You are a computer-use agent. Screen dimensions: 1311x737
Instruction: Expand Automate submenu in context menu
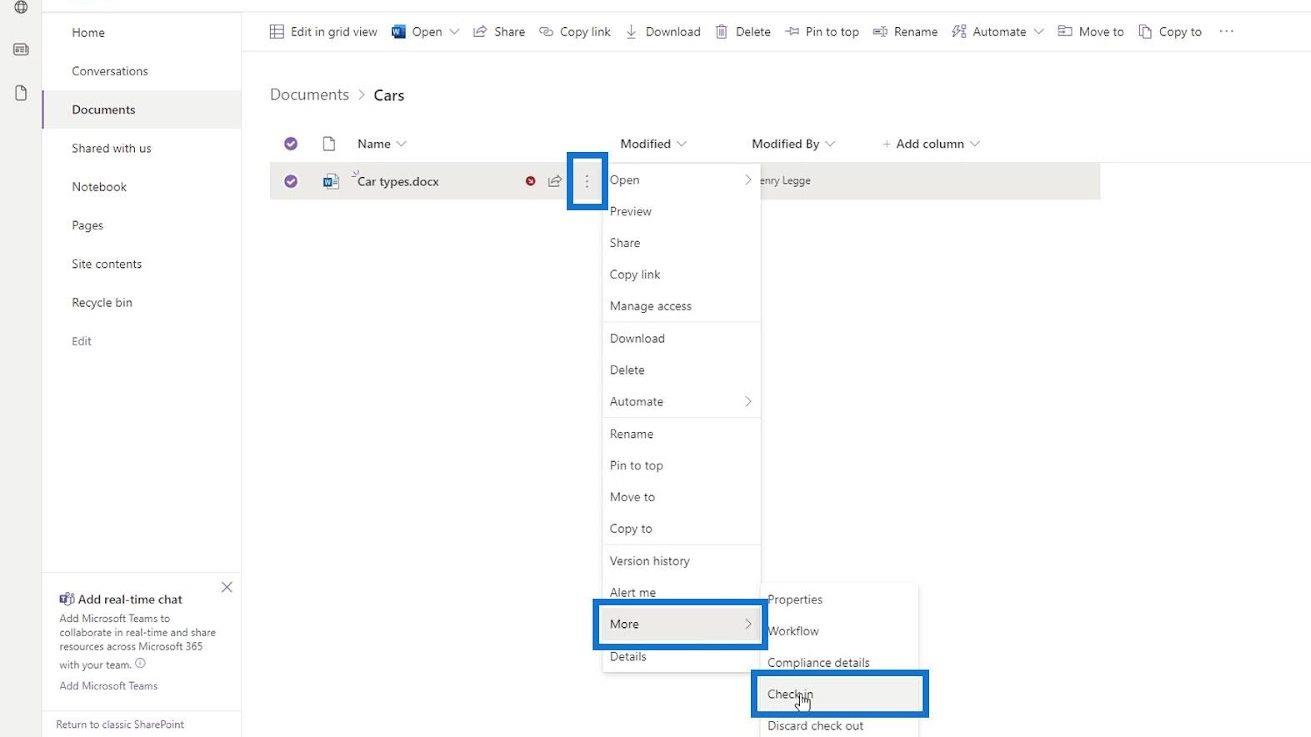click(x=681, y=402)
